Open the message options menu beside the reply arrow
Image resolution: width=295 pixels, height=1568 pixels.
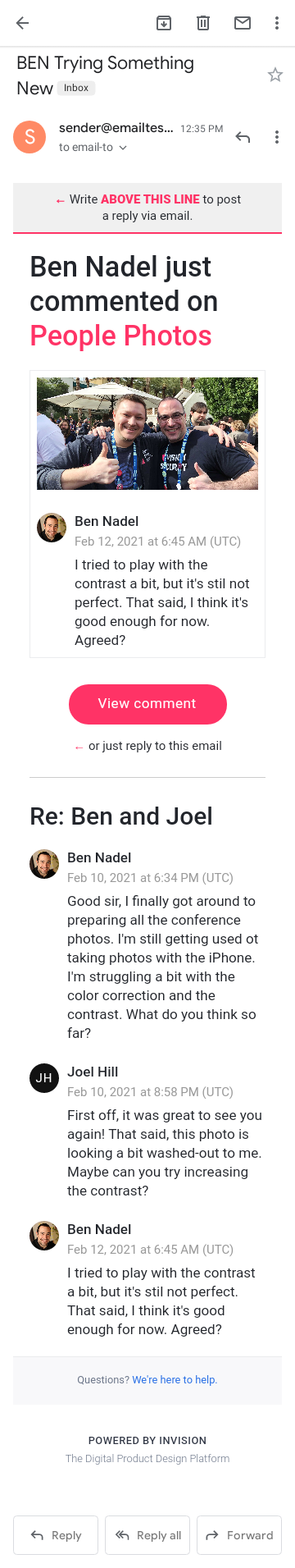[x=277, y=137]
